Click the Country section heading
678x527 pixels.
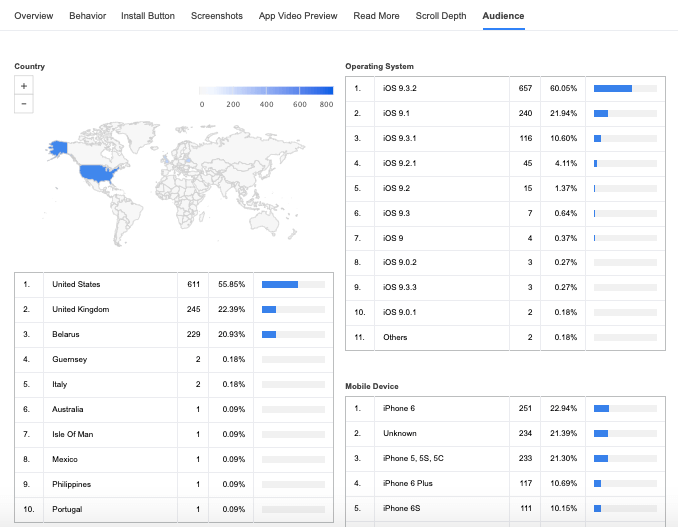[x=29, y=66]
